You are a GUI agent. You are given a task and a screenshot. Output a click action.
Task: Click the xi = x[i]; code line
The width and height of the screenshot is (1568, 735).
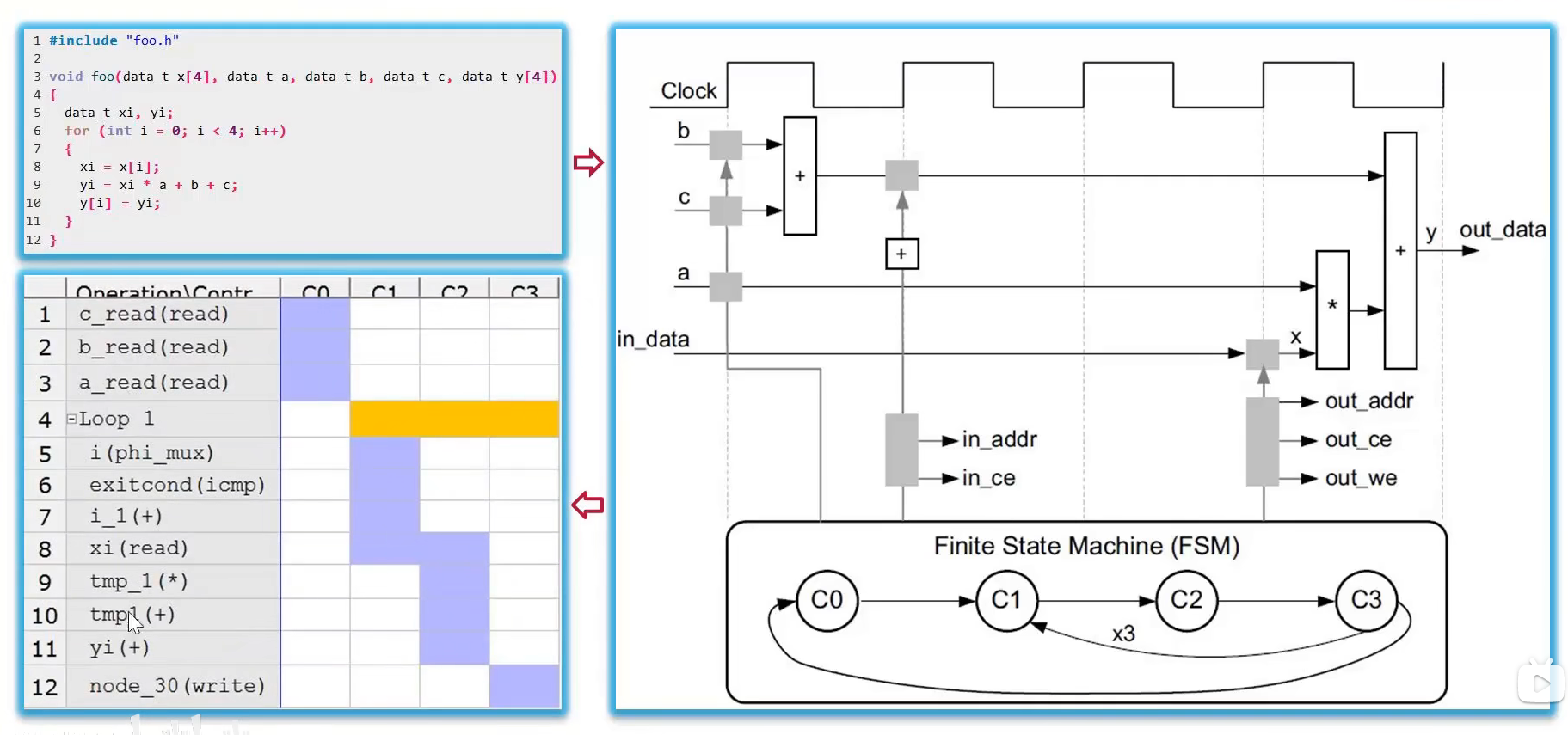point(120,167)
